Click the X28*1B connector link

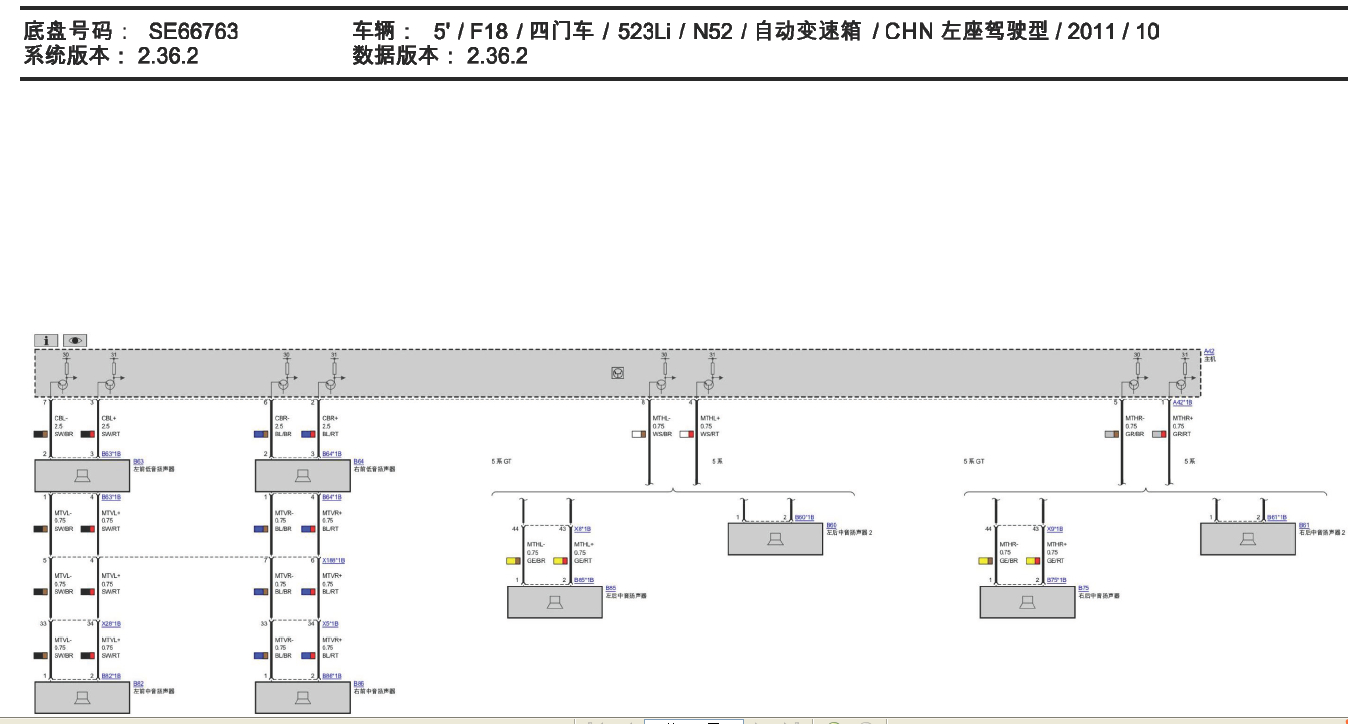point(111,623)
